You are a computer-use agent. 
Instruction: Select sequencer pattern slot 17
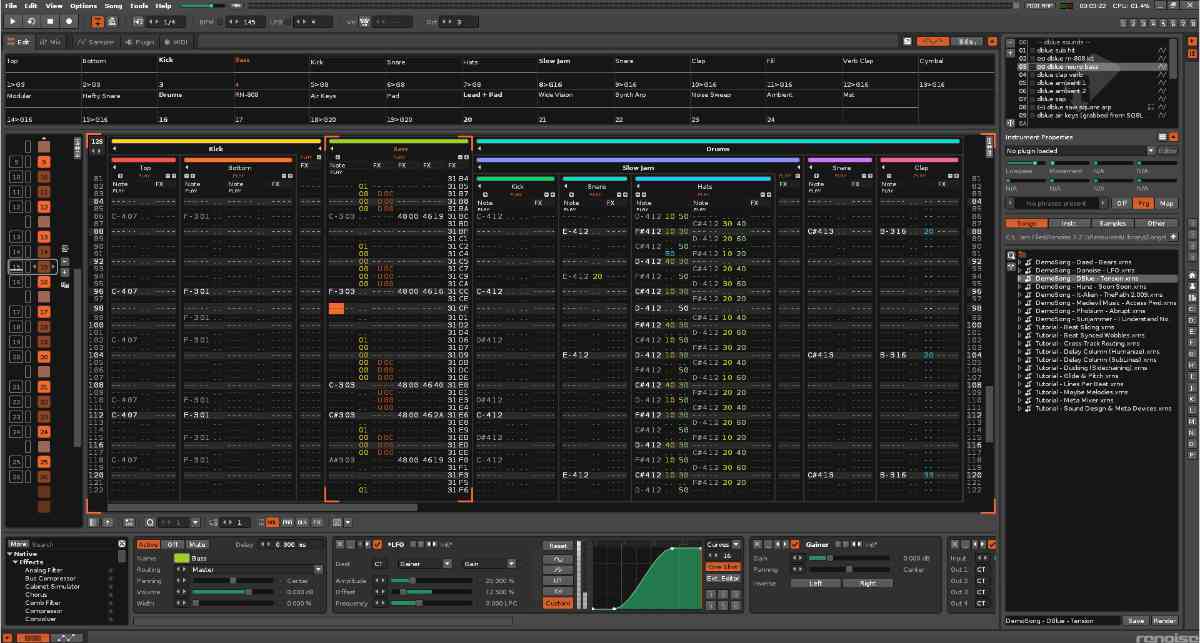click(x=44, y=311)
